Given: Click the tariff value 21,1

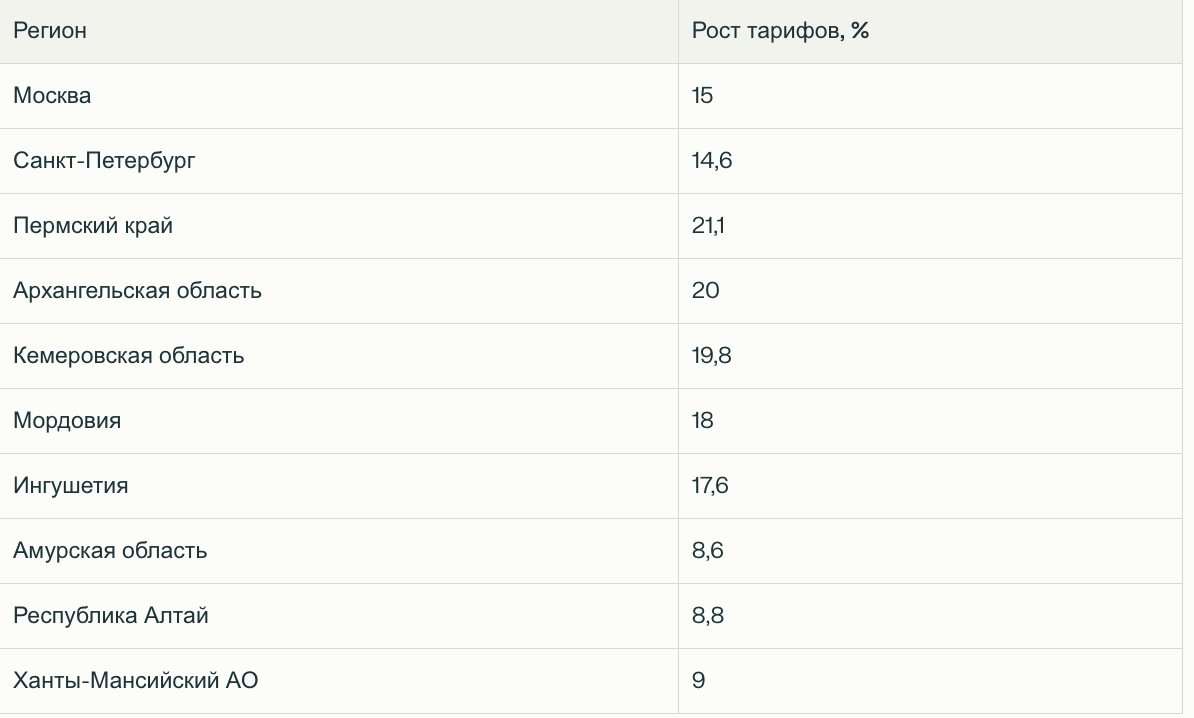Looking at the screenshot, I should coord(708,226).
